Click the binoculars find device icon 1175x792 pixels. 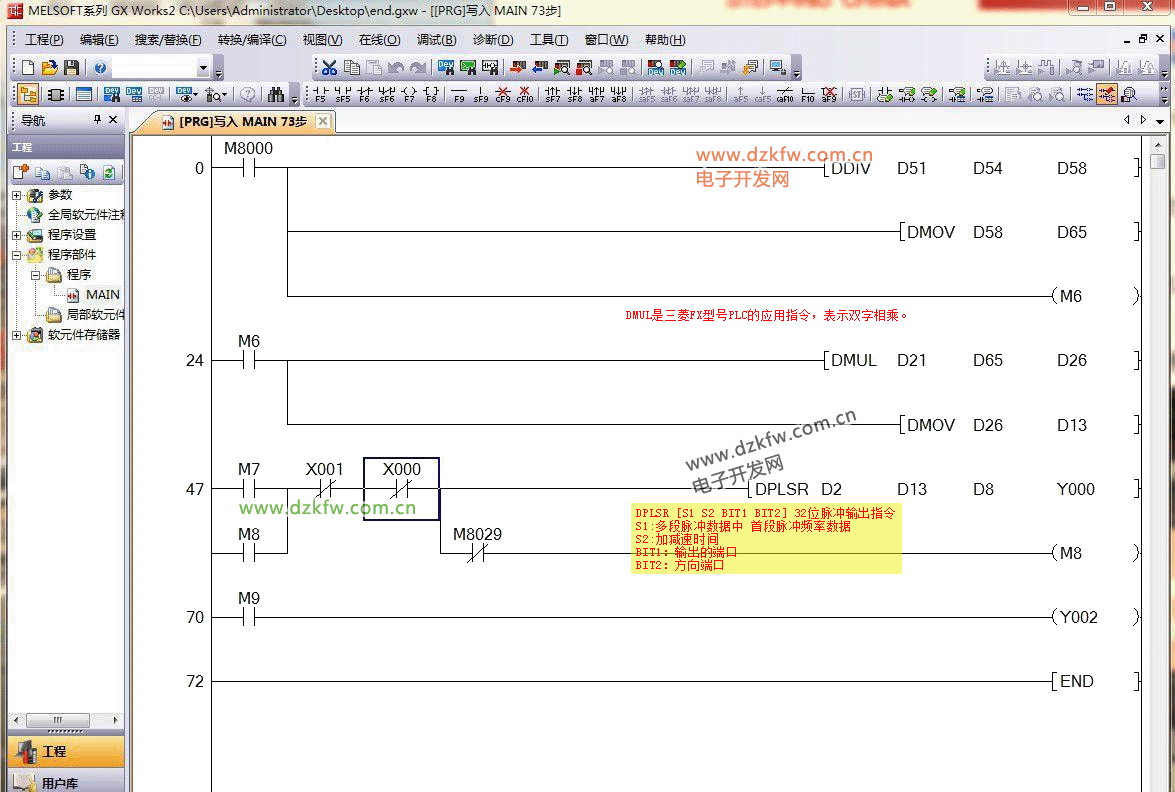coord(277,95)
